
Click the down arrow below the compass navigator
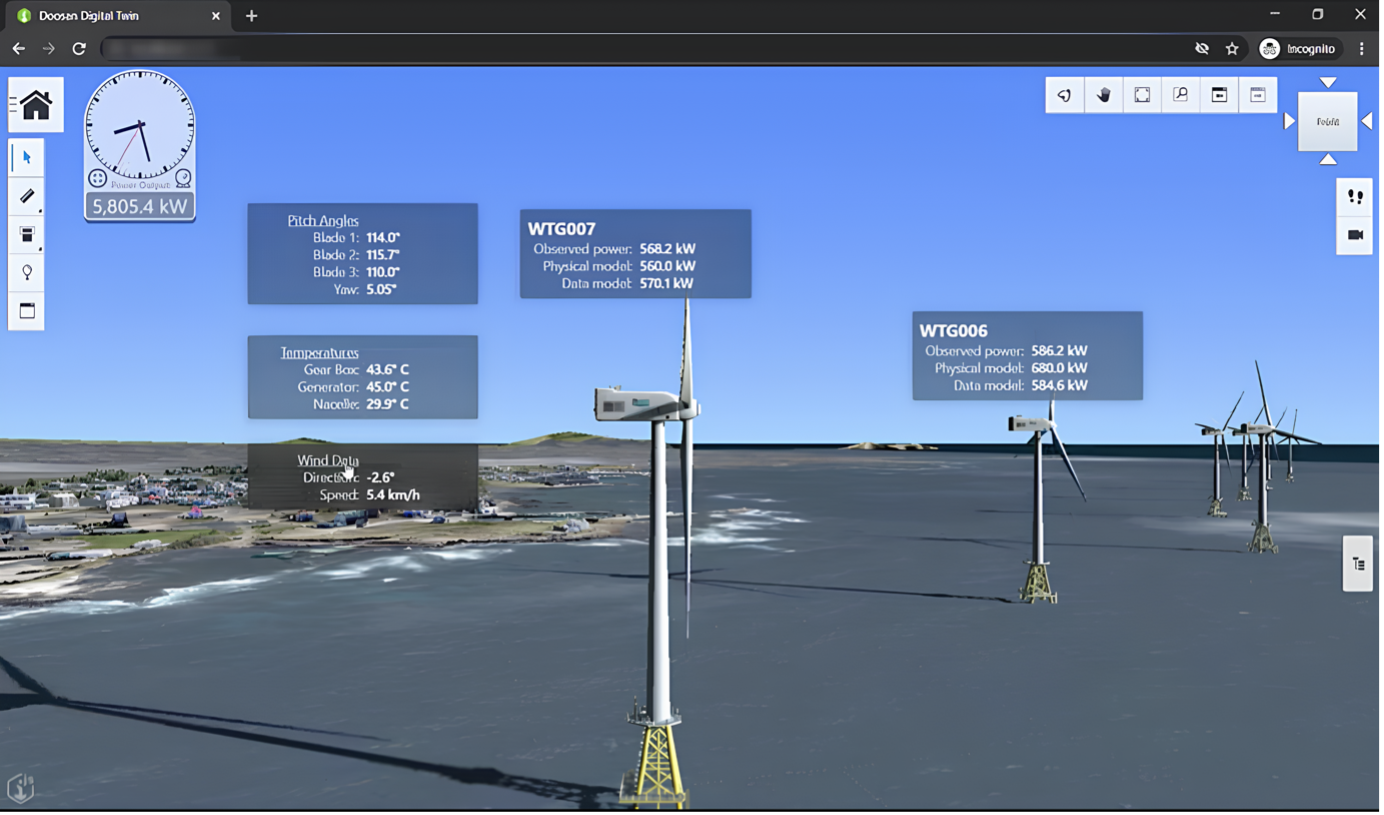(1327, 160)
